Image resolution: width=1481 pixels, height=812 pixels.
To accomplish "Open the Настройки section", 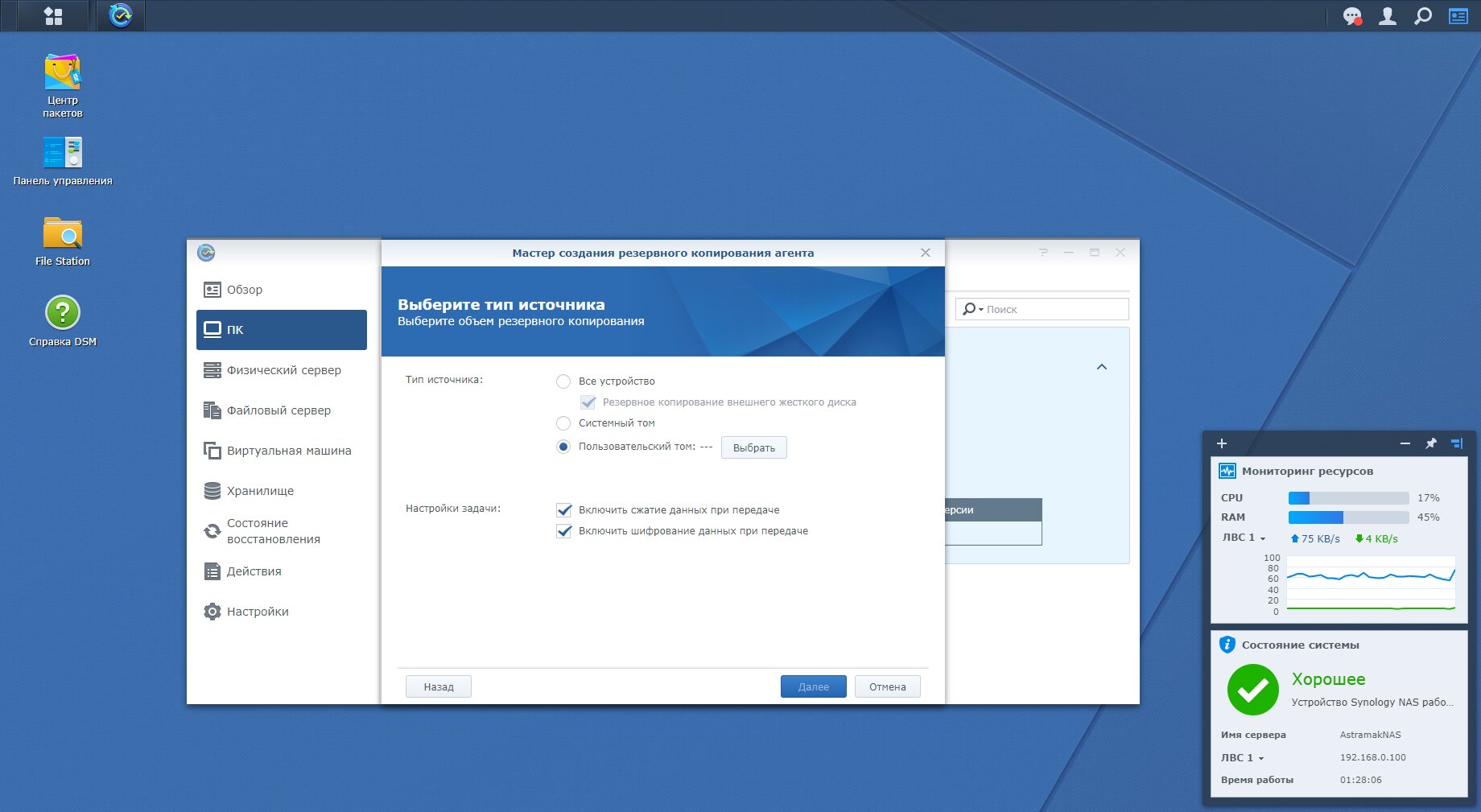I will coord(282,612).
